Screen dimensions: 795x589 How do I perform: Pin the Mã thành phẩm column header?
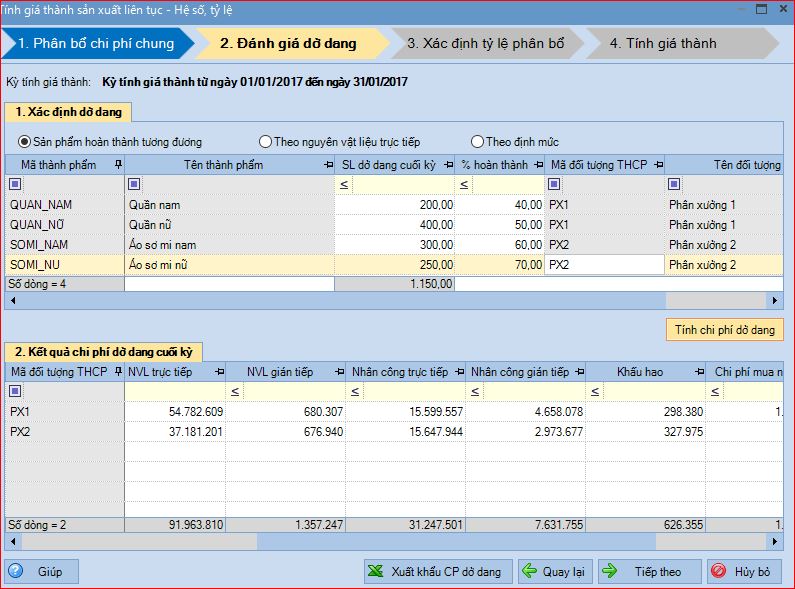117,165
